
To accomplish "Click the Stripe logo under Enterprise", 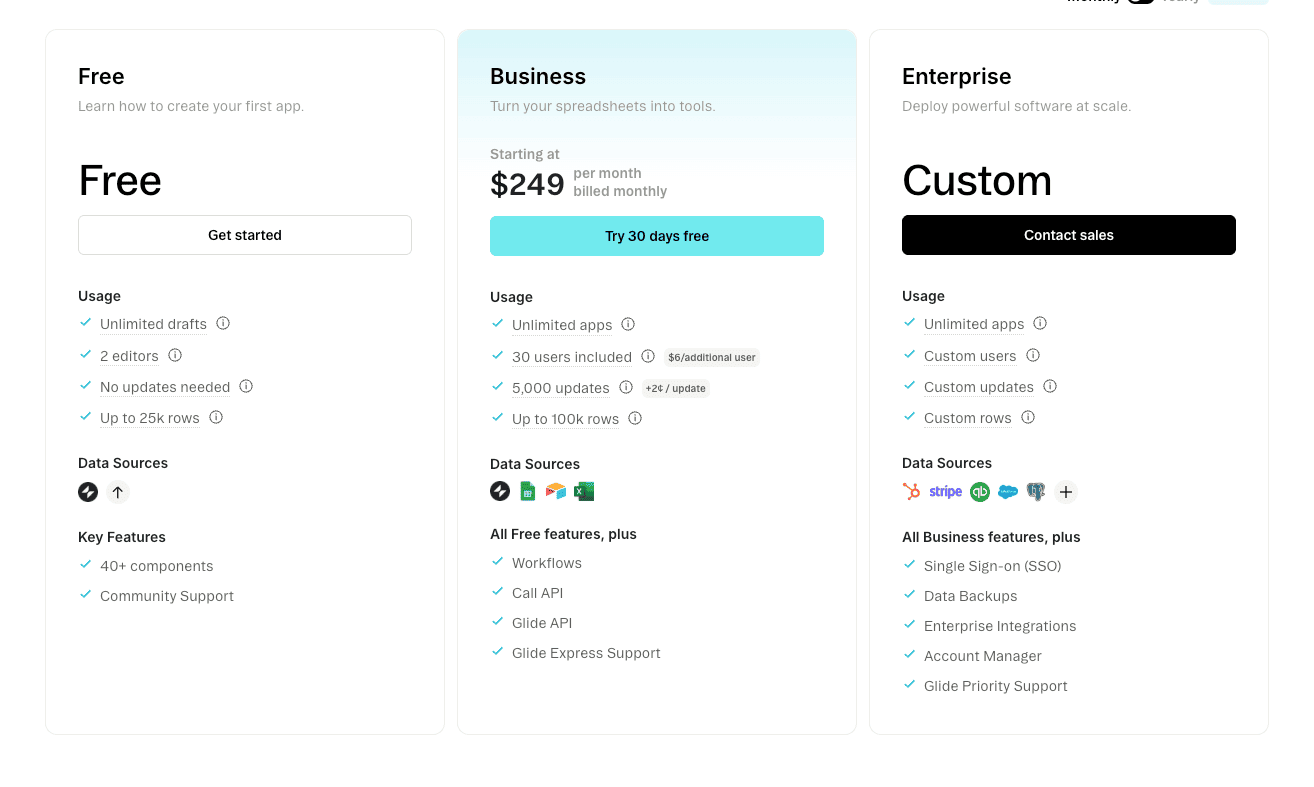I will click(945, 491).
